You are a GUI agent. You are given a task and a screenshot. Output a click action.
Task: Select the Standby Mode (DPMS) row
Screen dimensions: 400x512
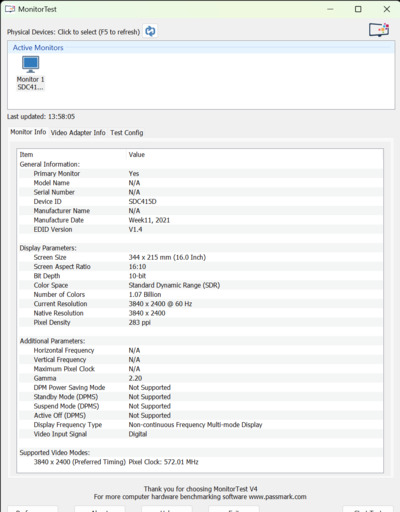200,397
